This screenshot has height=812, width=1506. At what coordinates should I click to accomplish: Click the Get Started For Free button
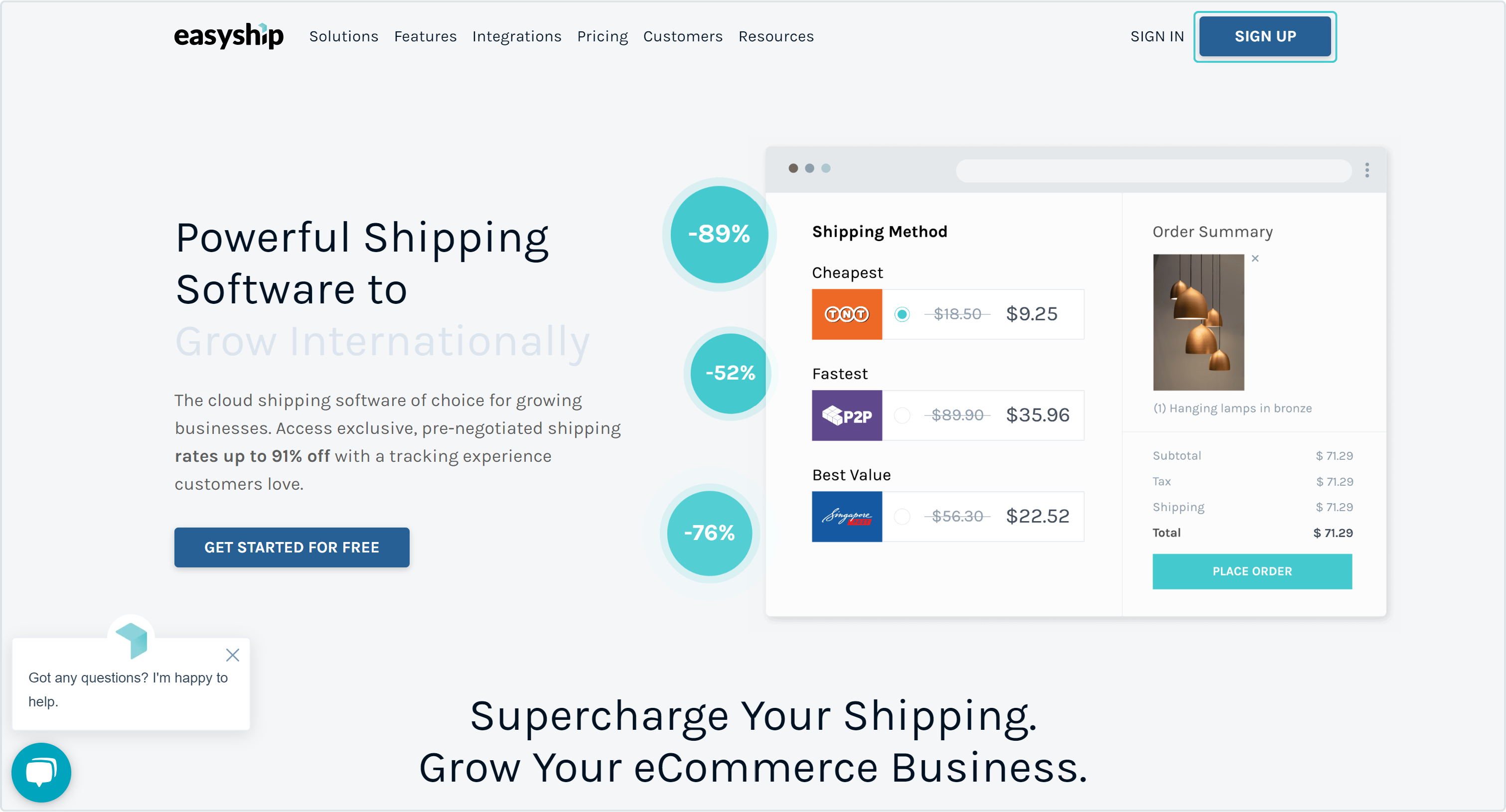[292, 547]
